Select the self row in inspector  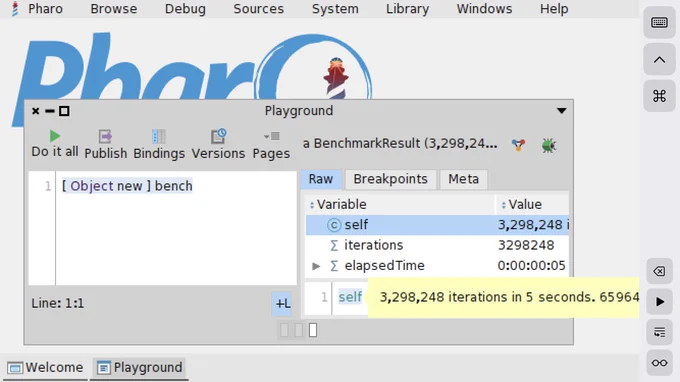(437, 225)
